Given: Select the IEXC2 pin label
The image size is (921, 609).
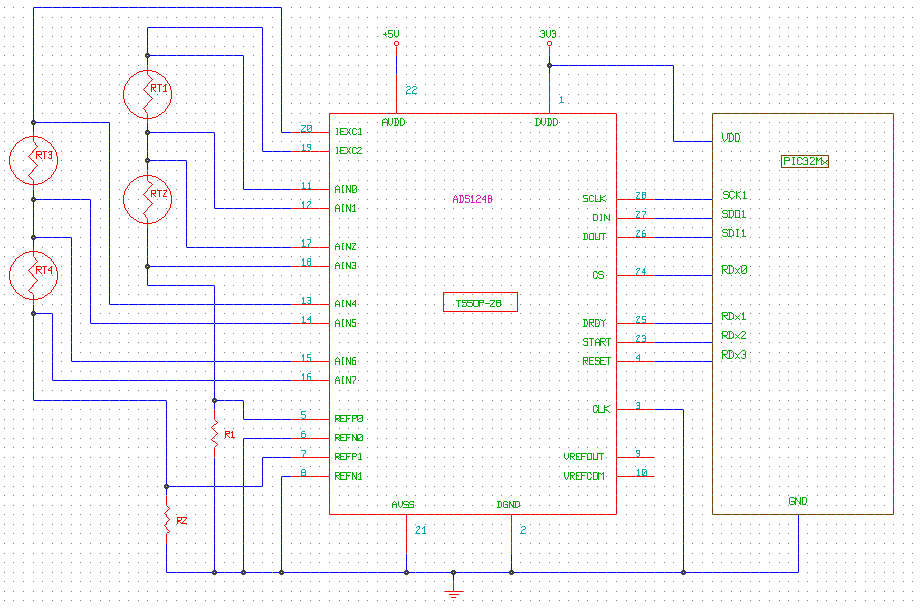Looking at the screenshot, I should [x=349, y=151].
